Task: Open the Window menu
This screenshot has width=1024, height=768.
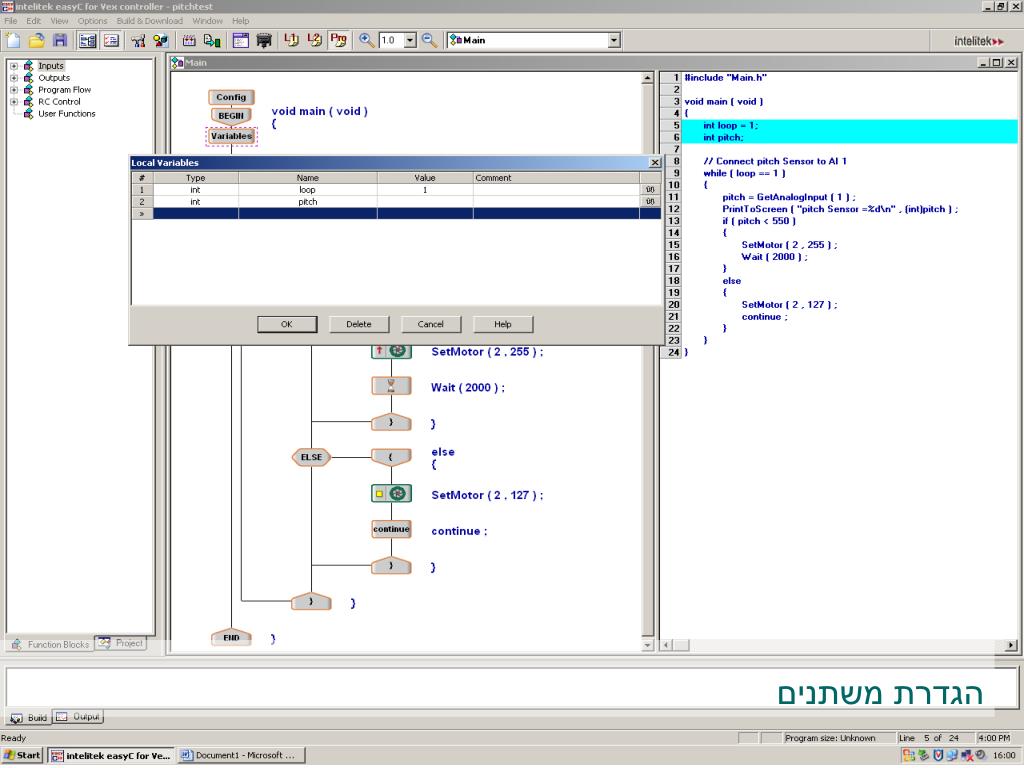Action: pyautogui.click(x=208, y=21)
